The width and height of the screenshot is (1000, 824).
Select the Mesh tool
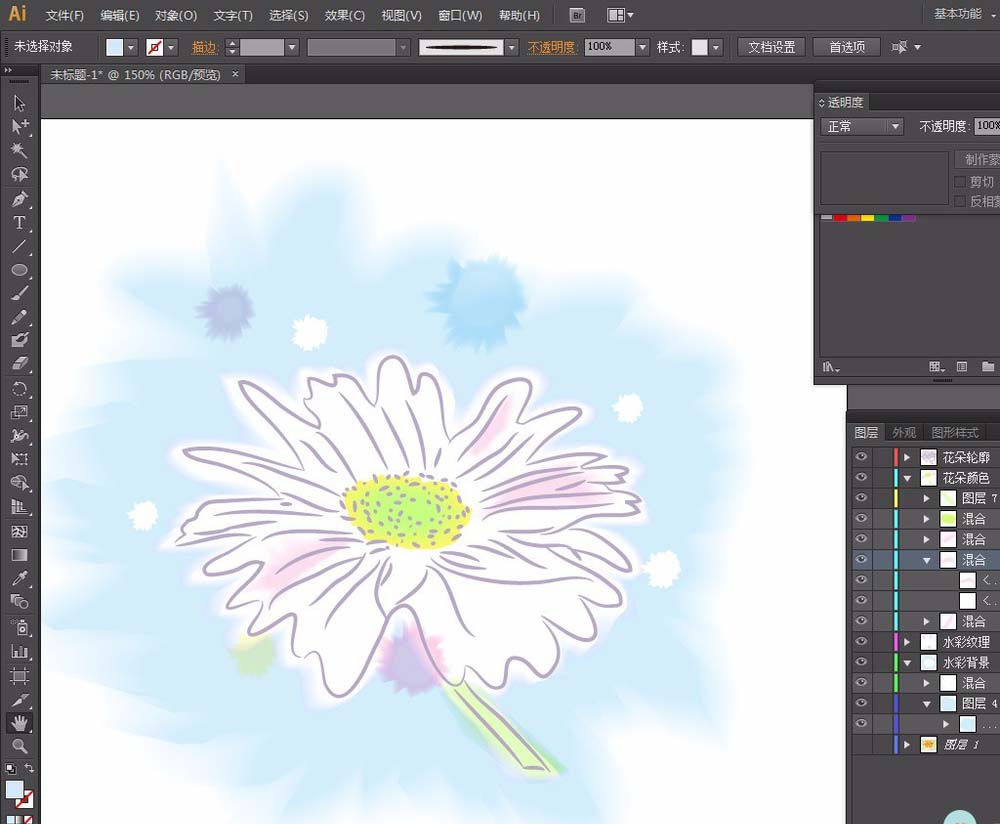point(19,531)
